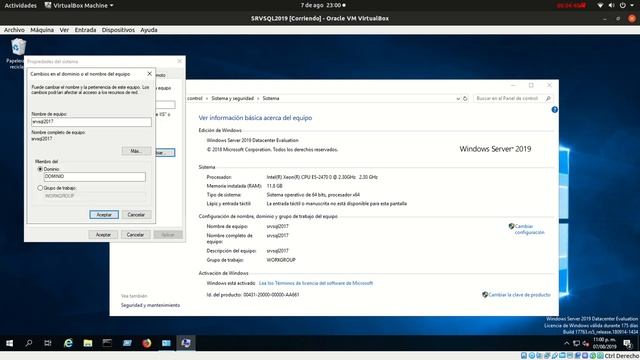Click VirtualBox audio status icon
Viewport: 640px width, 360px height.
[x=539, y=356]
